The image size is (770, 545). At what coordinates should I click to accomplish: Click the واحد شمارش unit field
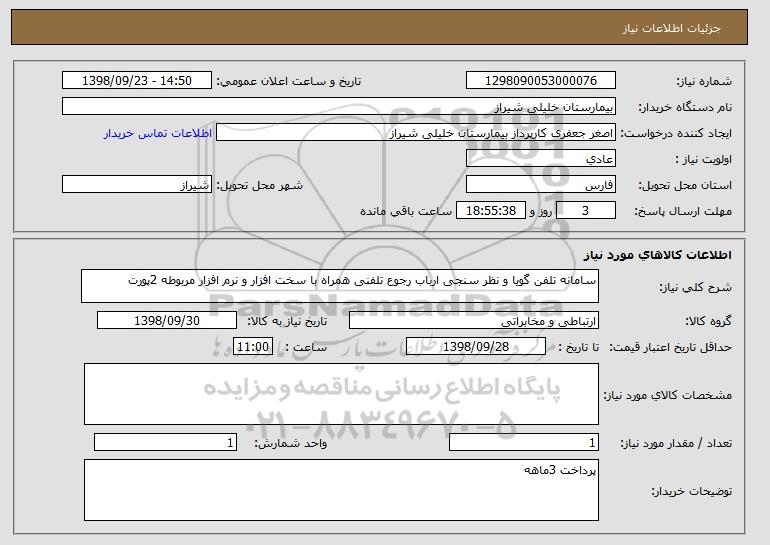point(165,442)
